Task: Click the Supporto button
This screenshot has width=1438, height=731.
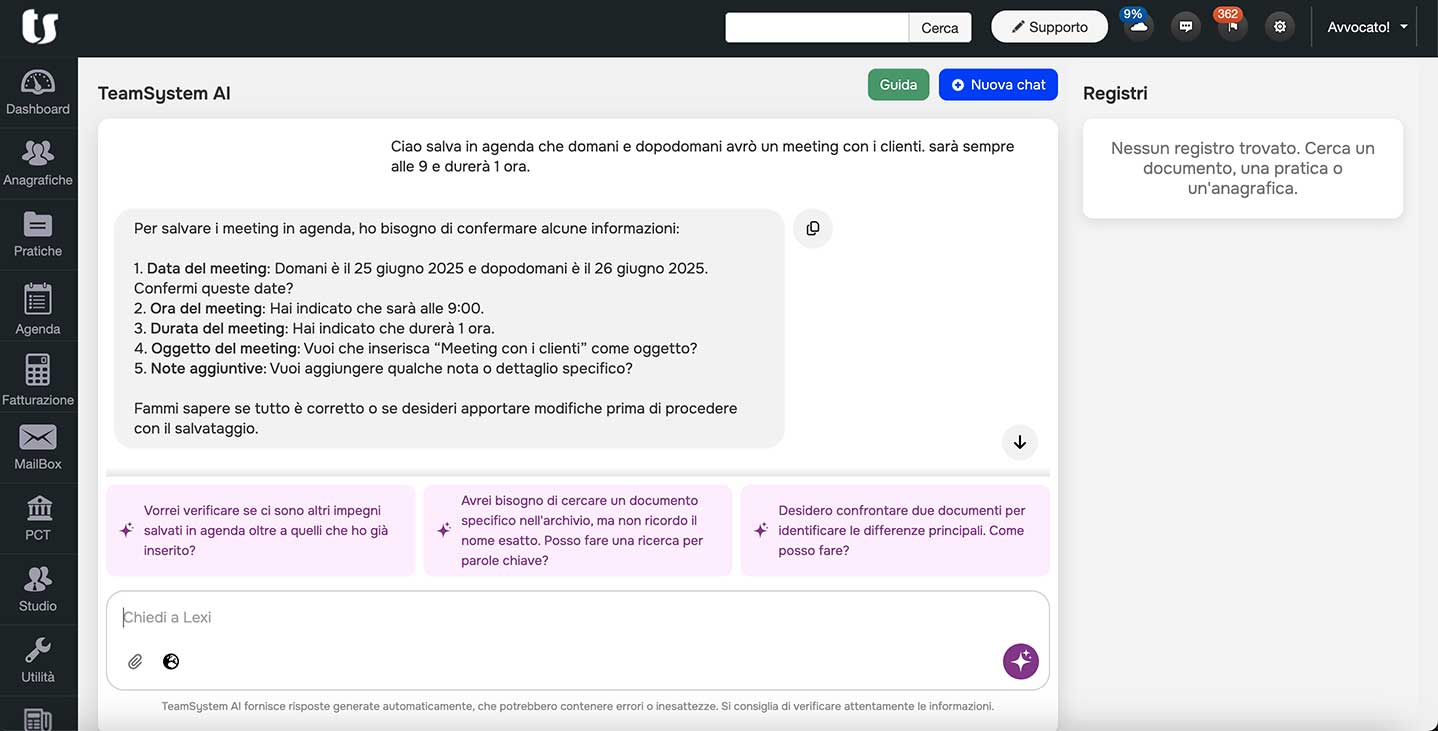Action: click(x=1049, y=27)
